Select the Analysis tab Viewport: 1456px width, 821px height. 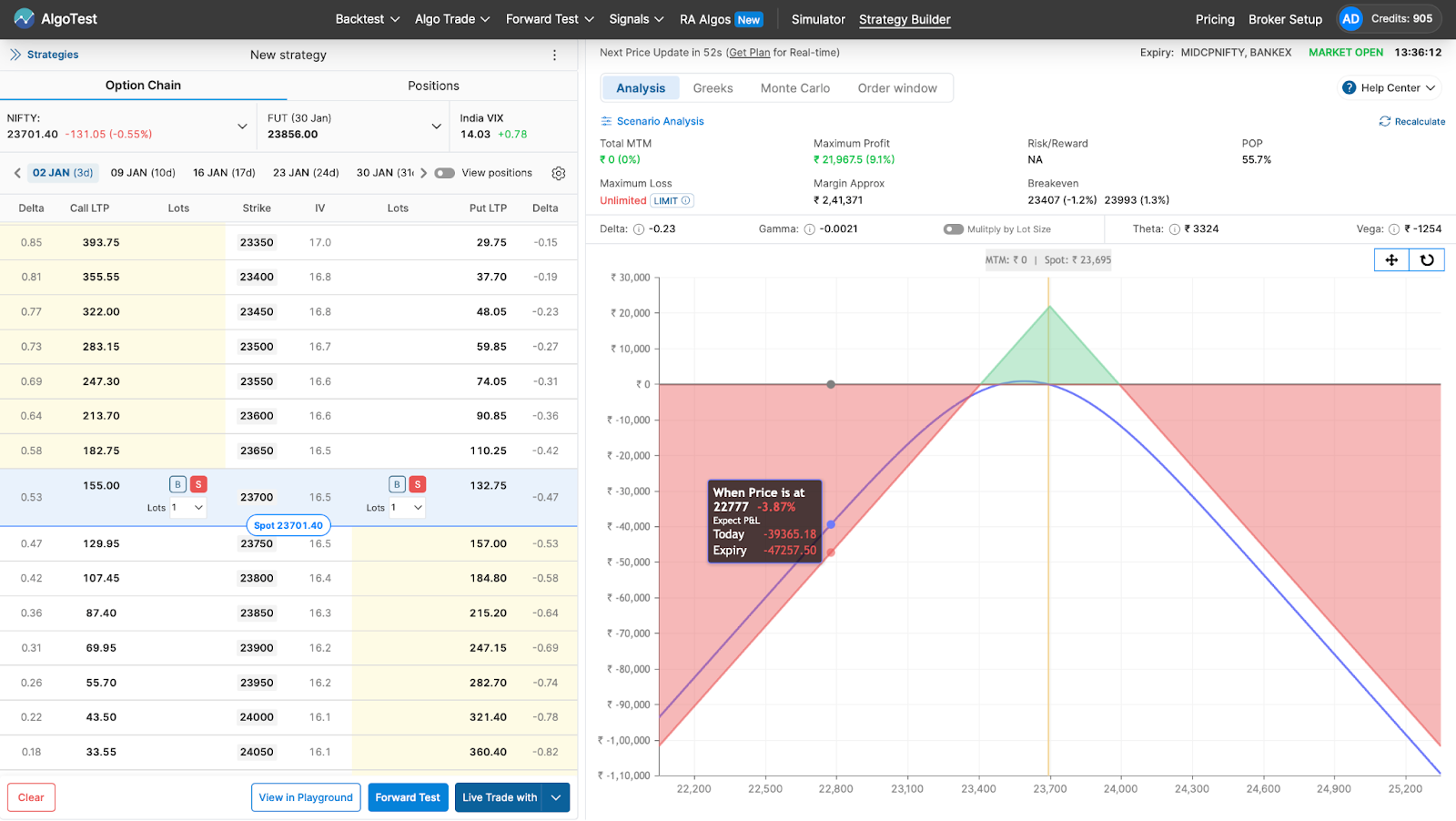(641, 88)
